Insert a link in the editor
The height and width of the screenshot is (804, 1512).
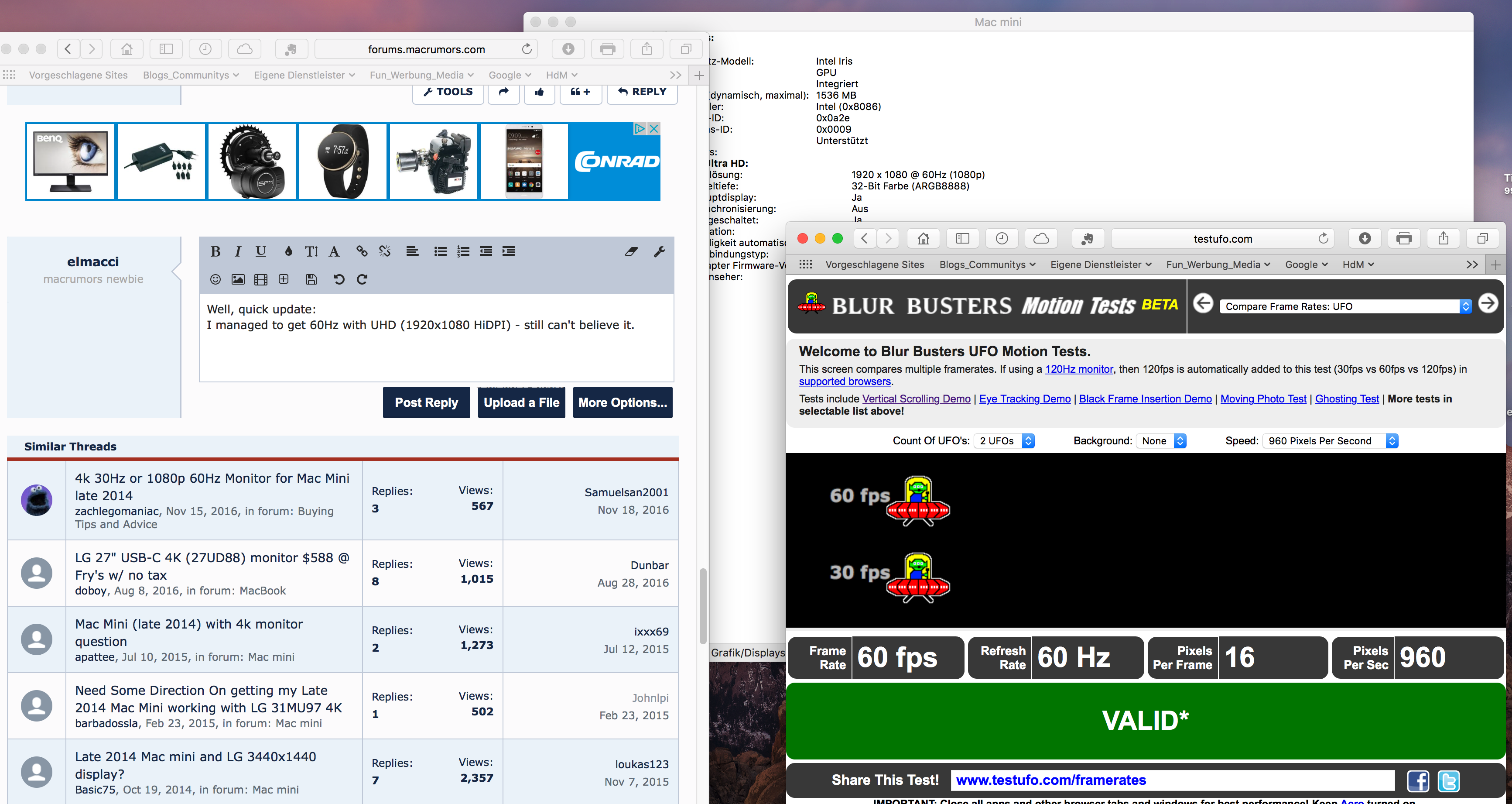[362, 251]
